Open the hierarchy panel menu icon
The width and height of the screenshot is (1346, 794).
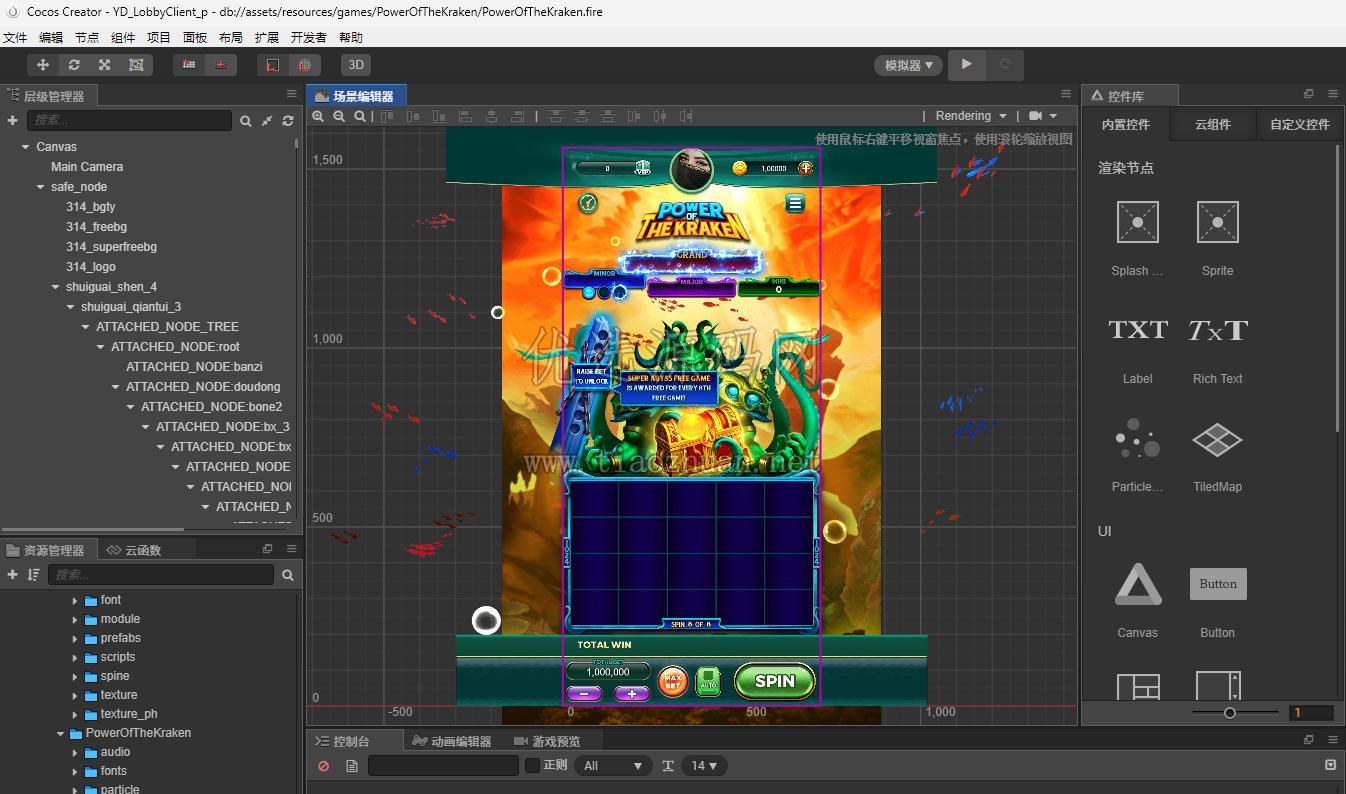click(291, 94)
